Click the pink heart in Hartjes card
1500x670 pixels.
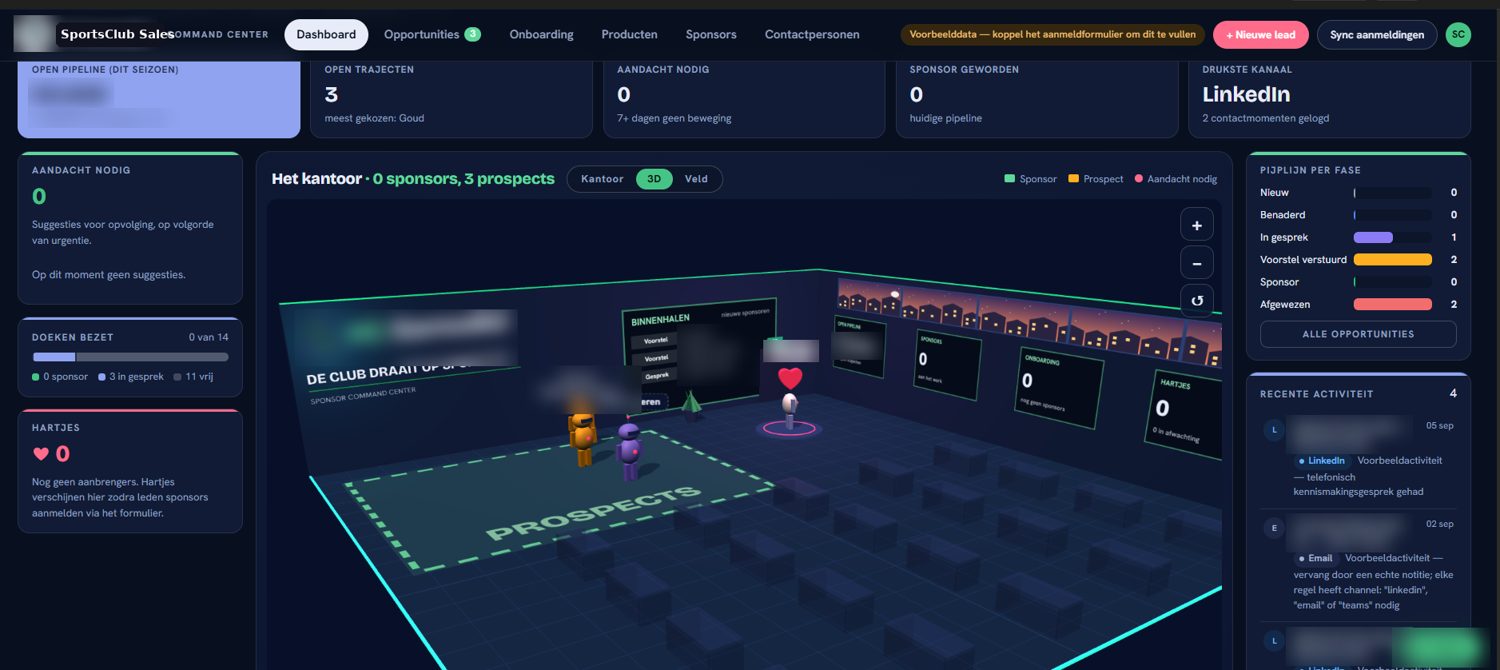tap(41, 454)
